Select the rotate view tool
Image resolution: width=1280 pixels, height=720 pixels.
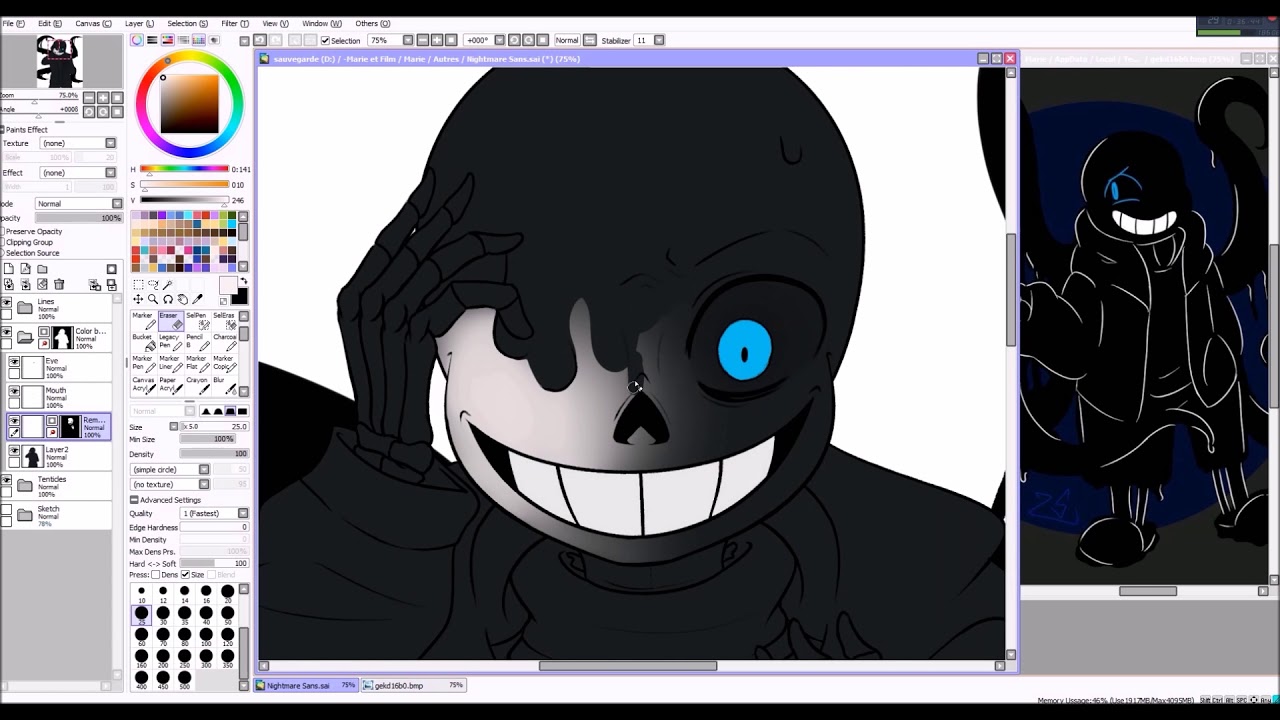(168, 300)
